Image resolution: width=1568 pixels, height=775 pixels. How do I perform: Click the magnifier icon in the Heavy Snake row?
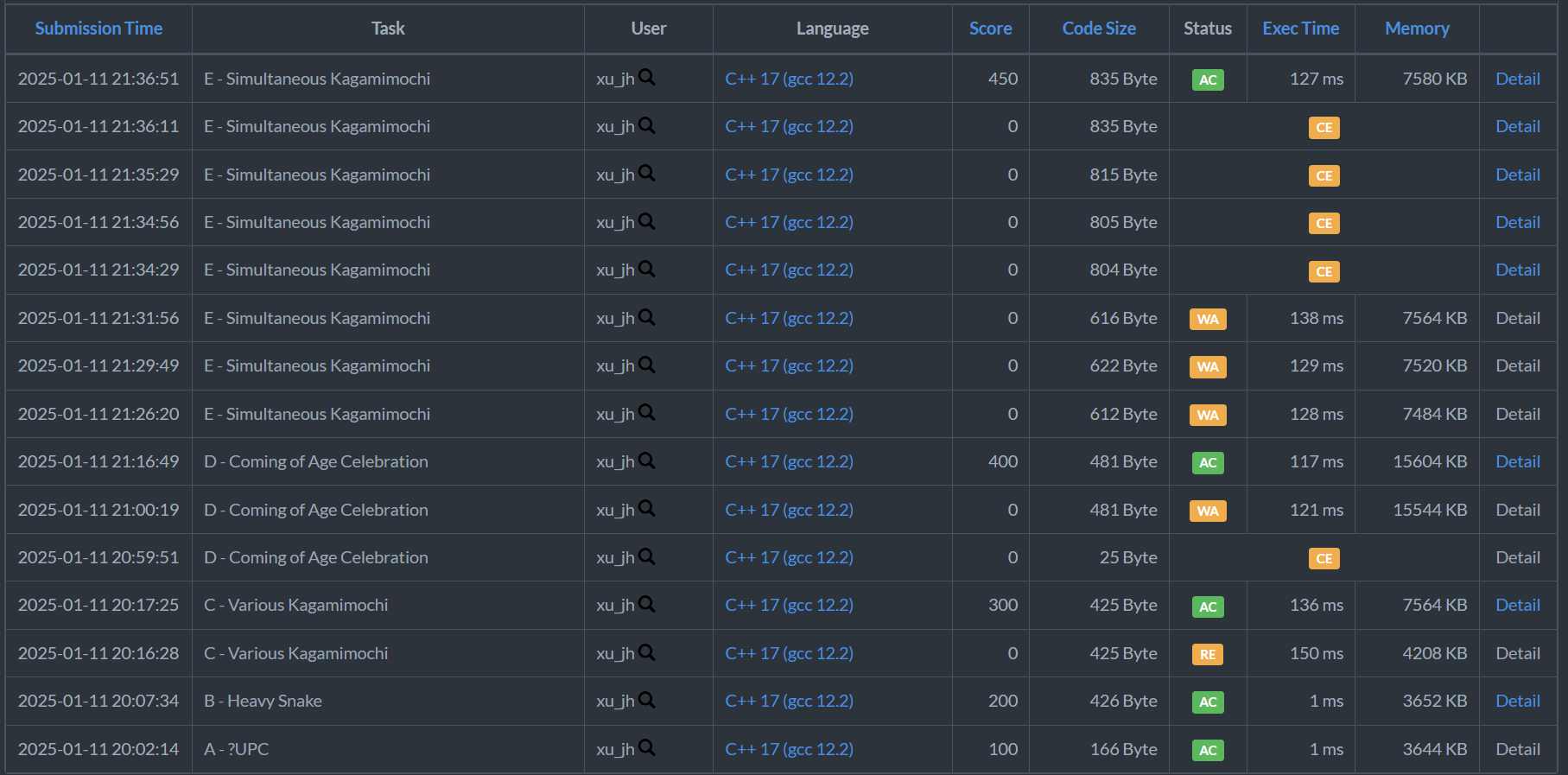(x=647, y=700)
